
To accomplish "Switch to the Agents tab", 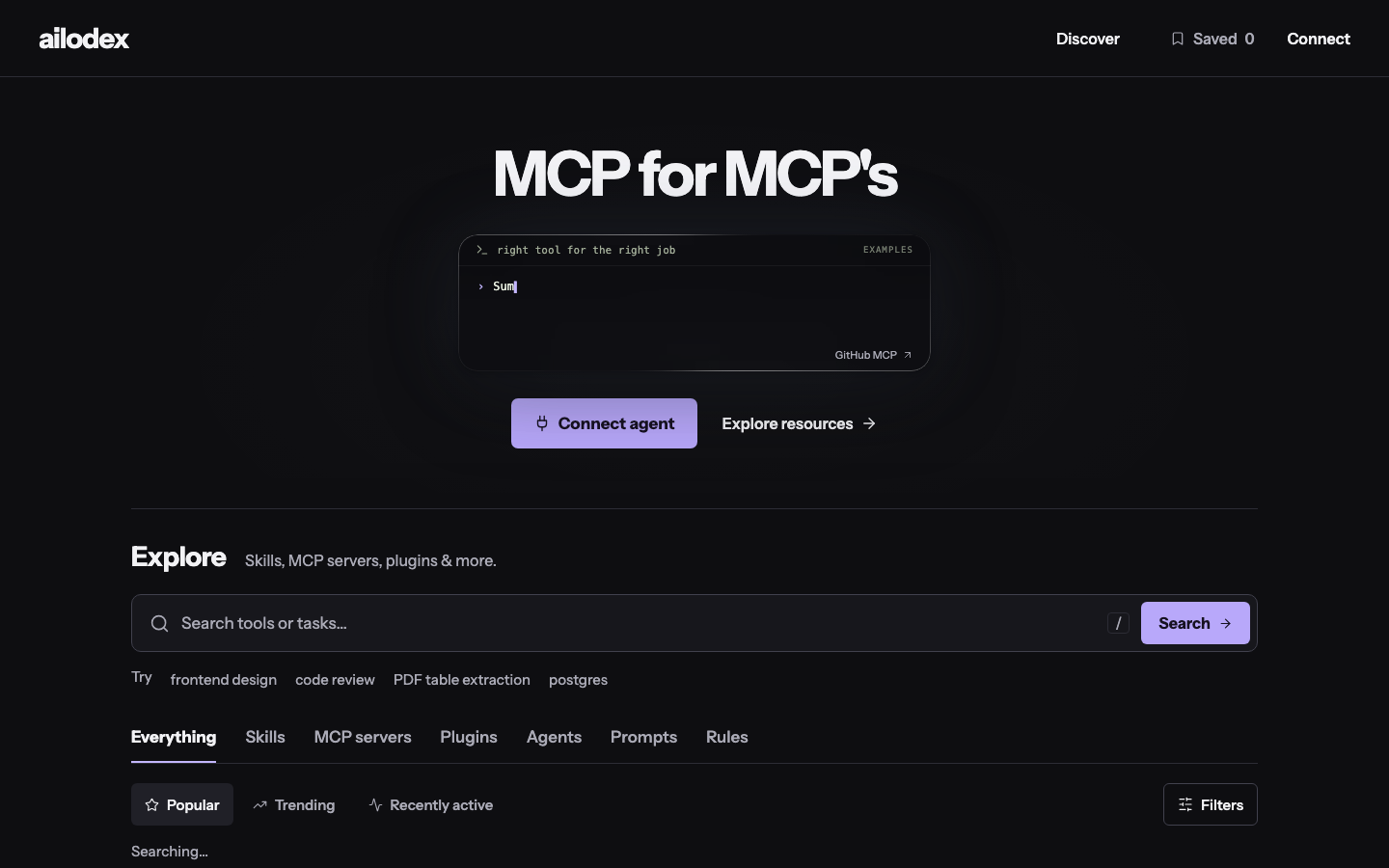I will click(x=554, y=737).
